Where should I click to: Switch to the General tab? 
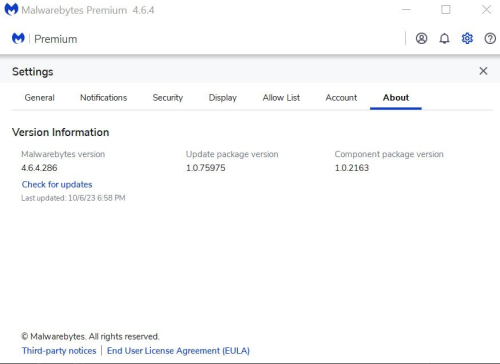39,98
